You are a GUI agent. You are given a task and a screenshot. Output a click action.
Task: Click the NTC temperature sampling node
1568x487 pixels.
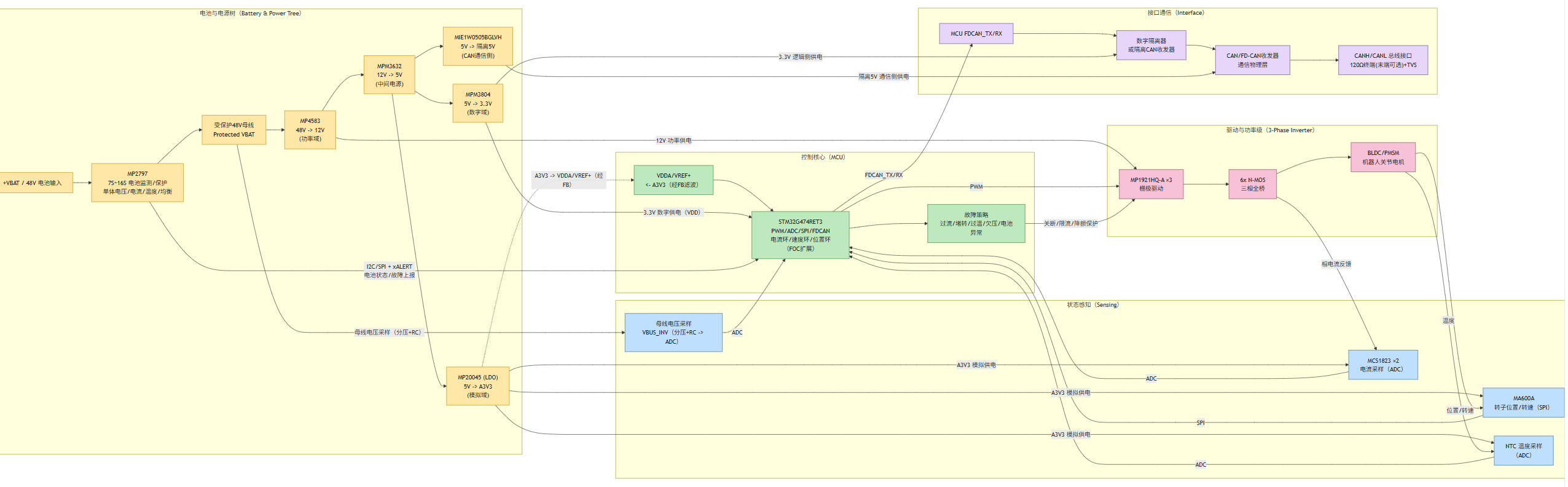coord(1523,451)
